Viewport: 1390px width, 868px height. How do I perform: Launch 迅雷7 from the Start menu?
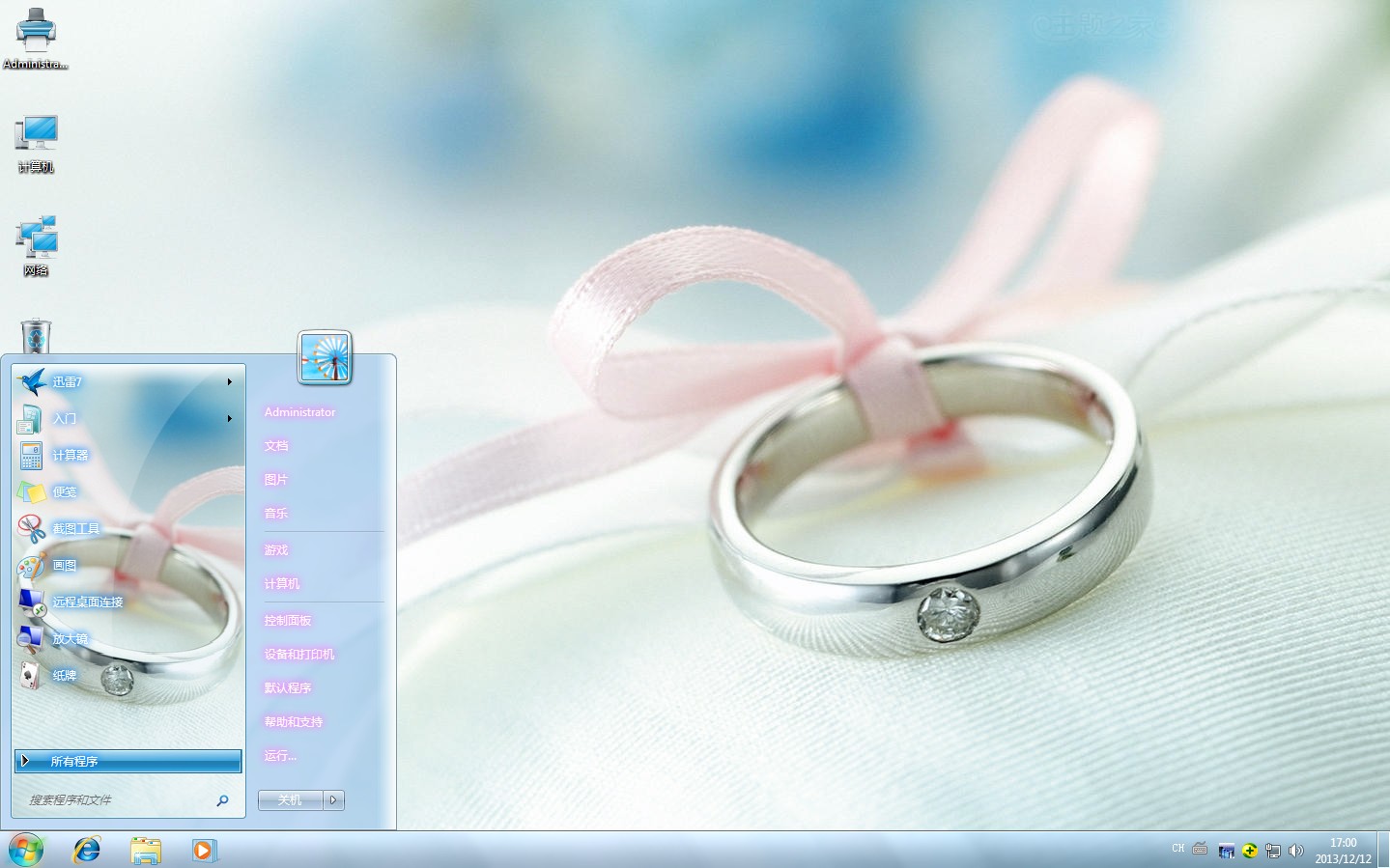[128, 382]
